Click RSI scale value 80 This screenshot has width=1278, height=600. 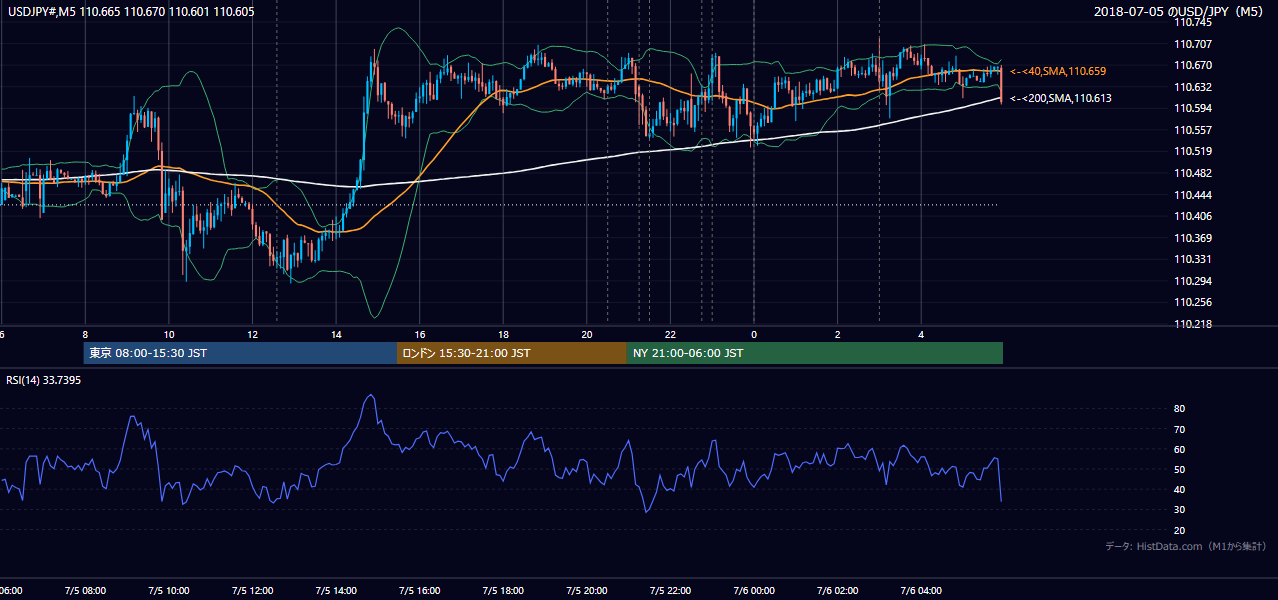coord(1180,409)
